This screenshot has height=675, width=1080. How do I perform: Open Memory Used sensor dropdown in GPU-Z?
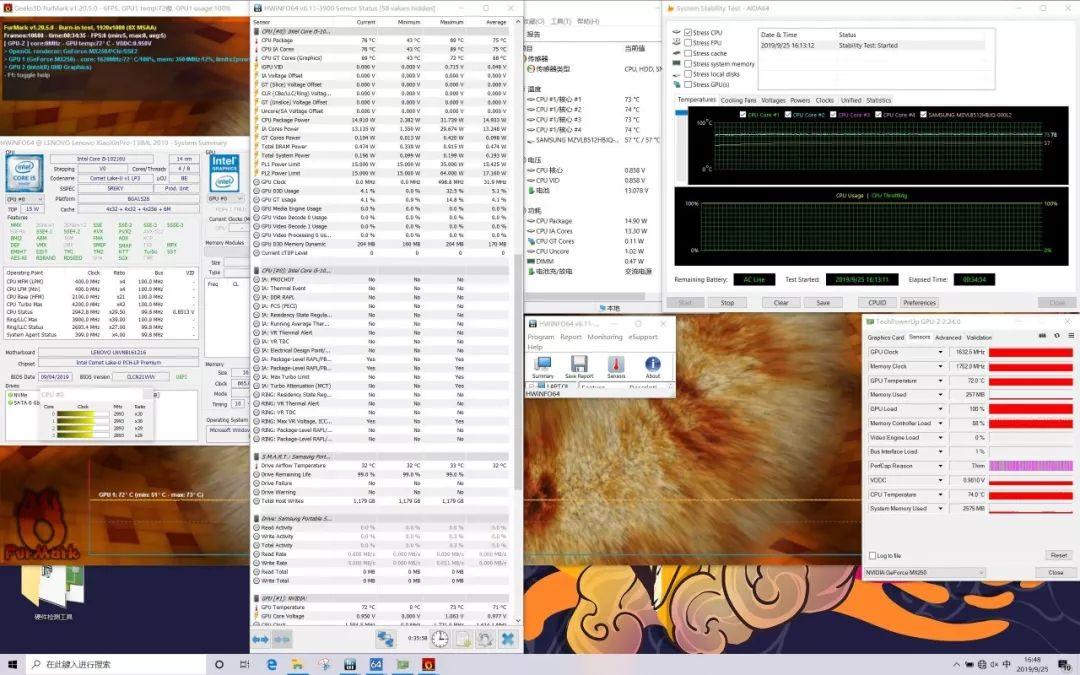pos(940,395)
